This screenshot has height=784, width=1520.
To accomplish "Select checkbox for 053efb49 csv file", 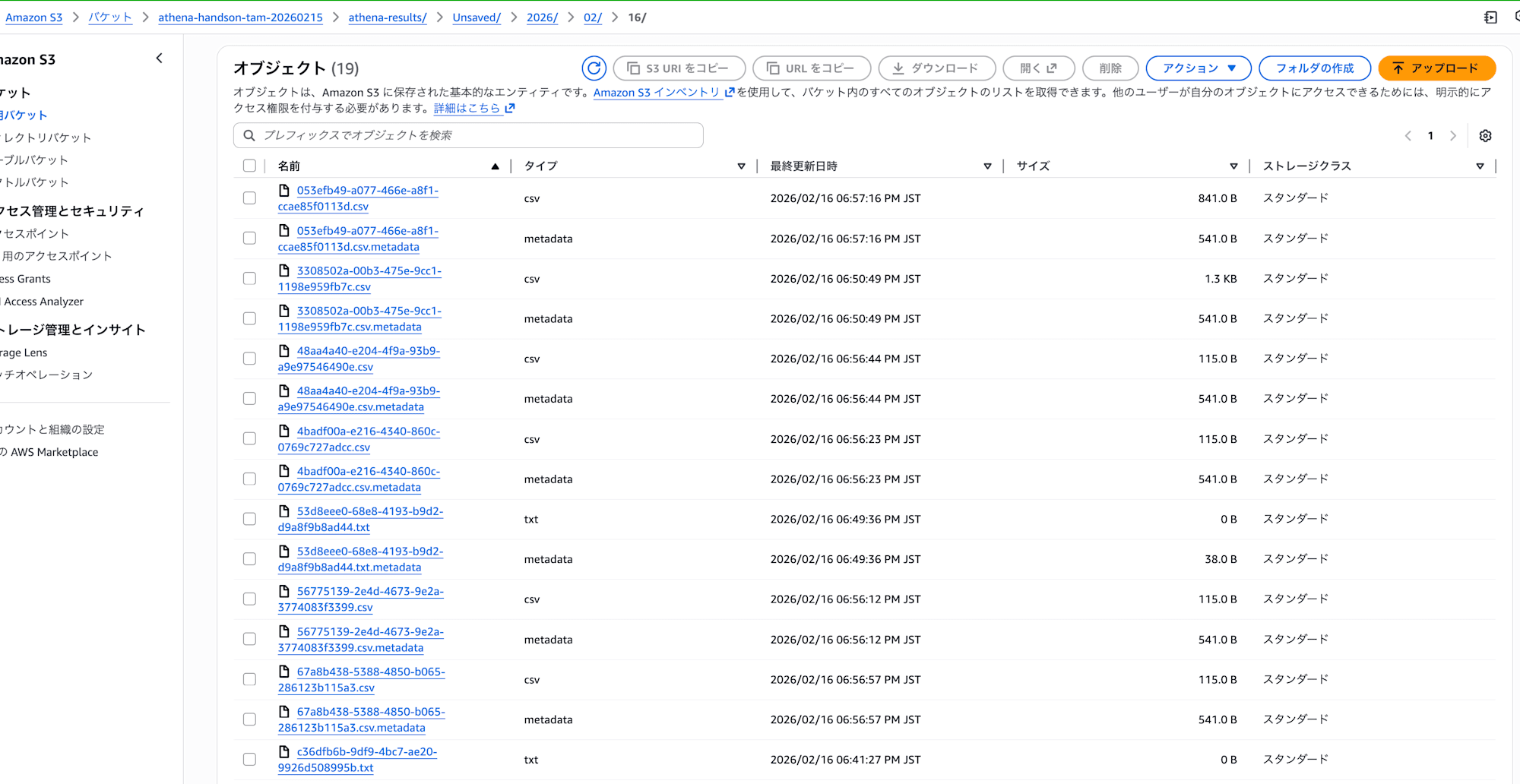I will click(249, 198).
